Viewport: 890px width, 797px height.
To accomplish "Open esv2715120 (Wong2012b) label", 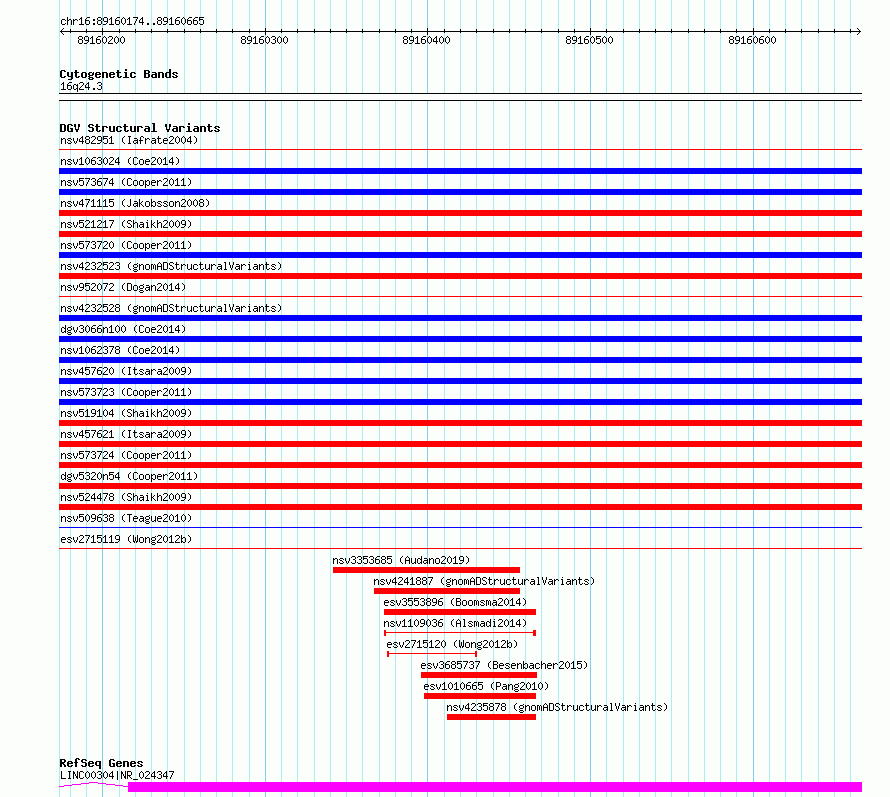I will [x=452, y=644].
